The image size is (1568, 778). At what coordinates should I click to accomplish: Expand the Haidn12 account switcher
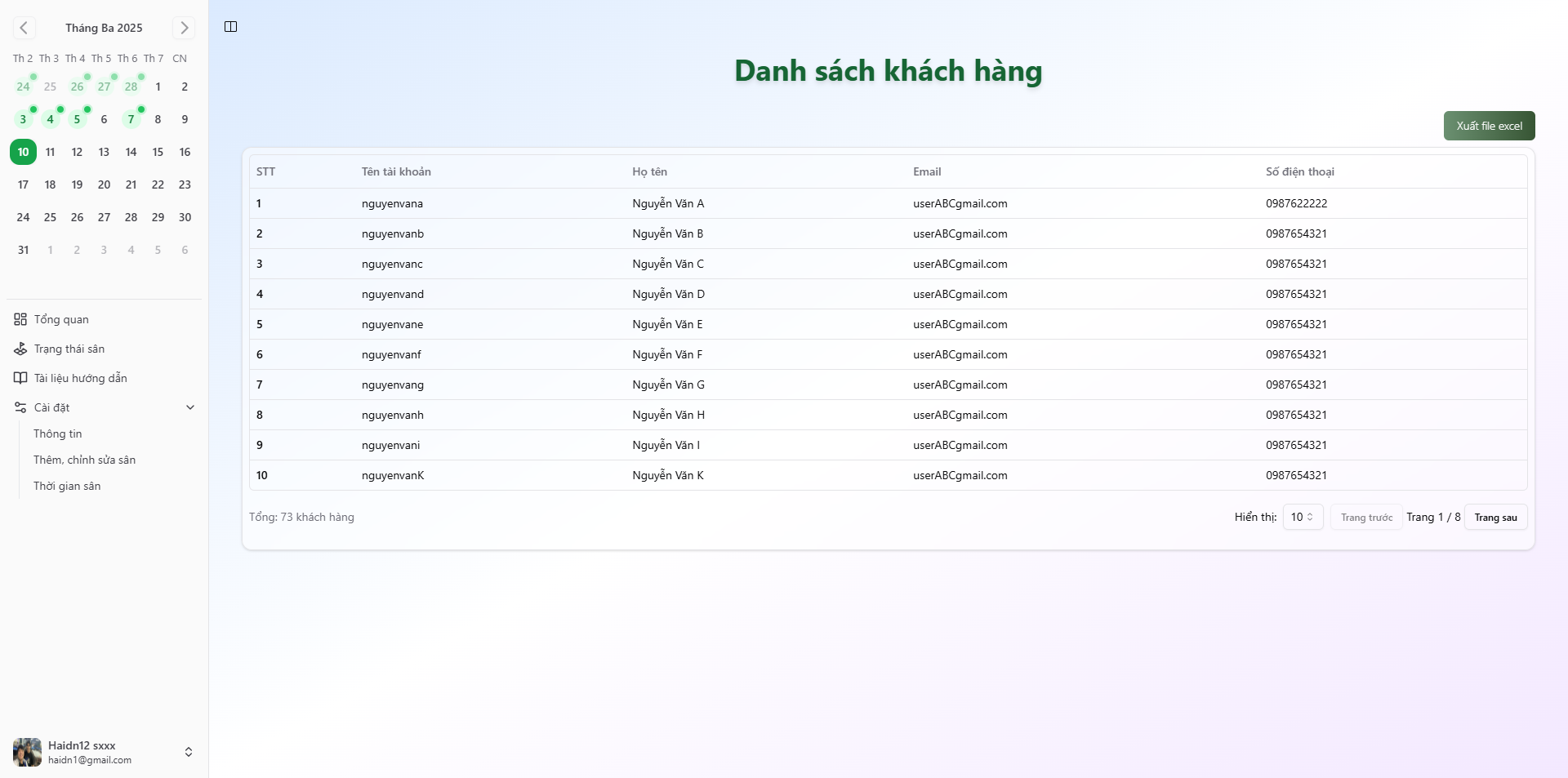point(189,752)
